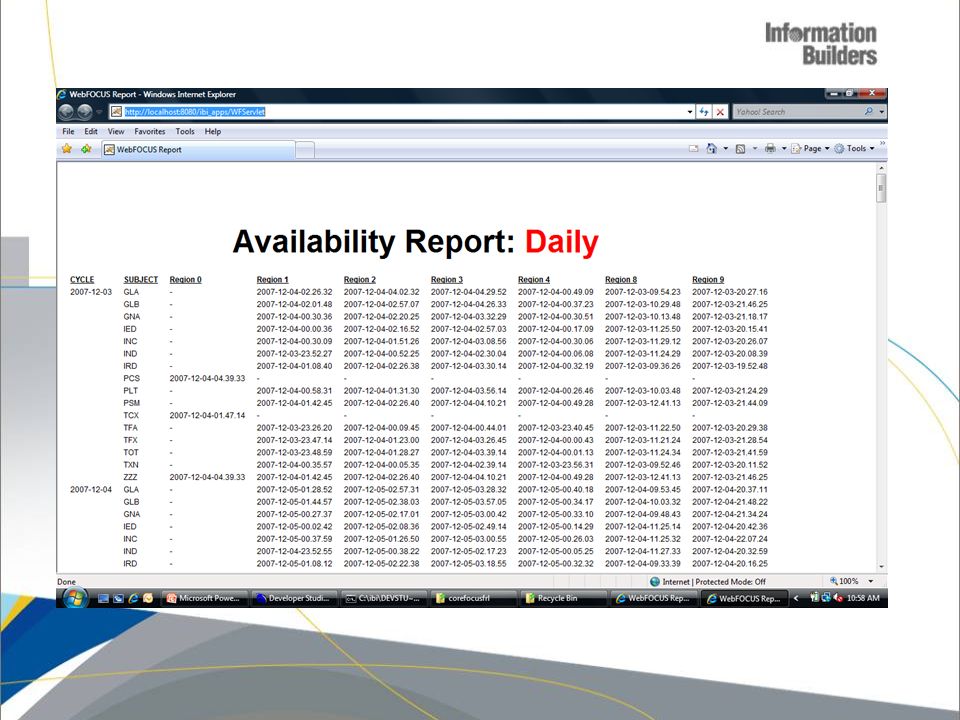Click the volume tray icon
Image resolution: width=960 pixels, height=720 pixels.
point(837,598)
